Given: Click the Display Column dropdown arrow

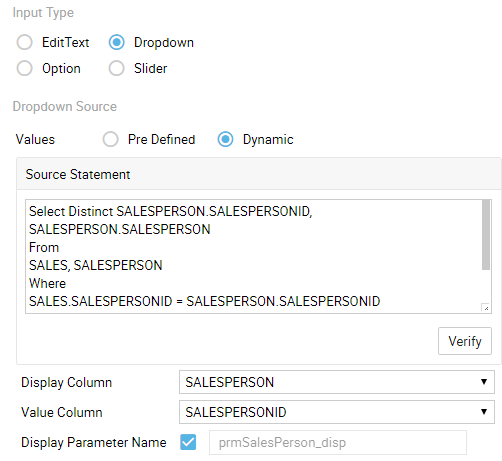Looking at the screenshot, I should (x=484, y=382).
